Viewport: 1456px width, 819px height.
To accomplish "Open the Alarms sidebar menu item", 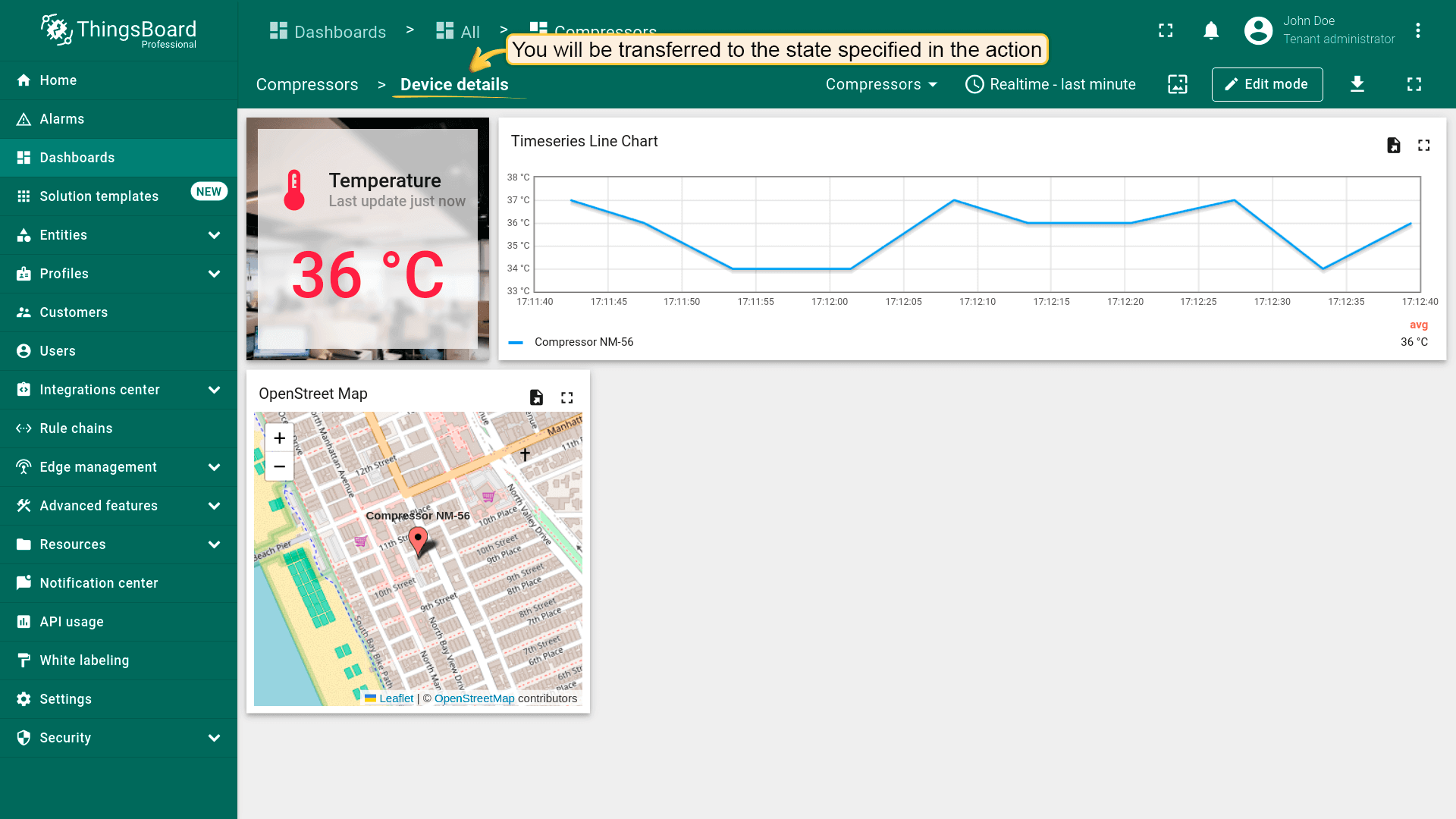I will click(x=62, y=119).
